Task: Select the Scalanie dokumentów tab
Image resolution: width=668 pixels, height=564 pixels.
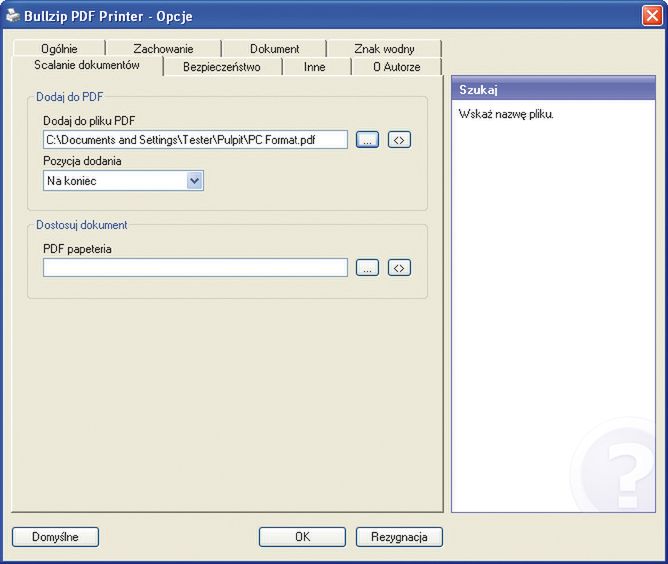Action: click(87, 66)
